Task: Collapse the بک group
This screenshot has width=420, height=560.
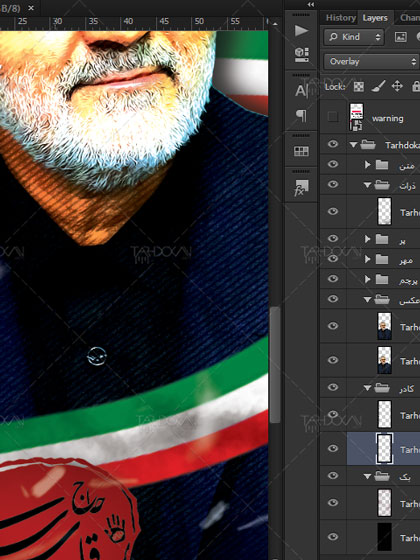Action: (368, 476)
